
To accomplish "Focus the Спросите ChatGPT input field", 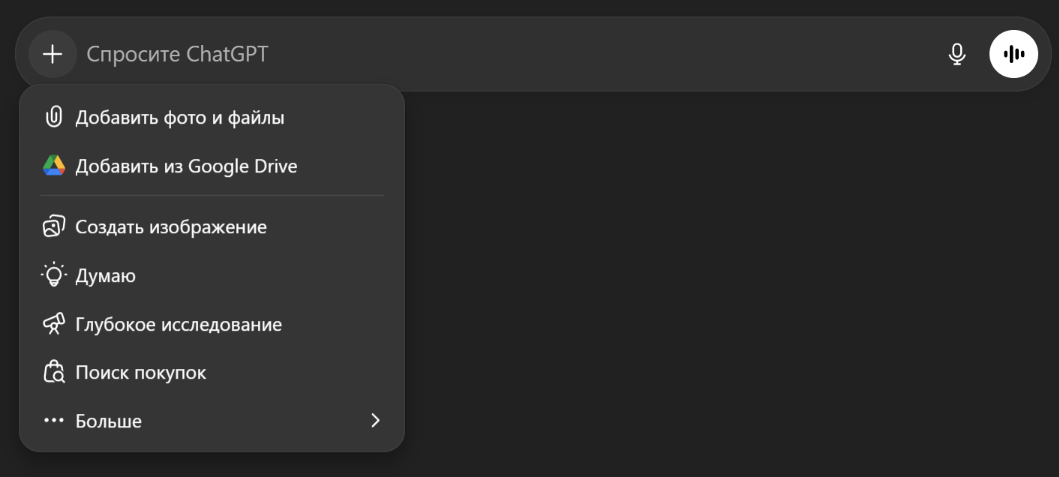I will [x=500, y=54].
